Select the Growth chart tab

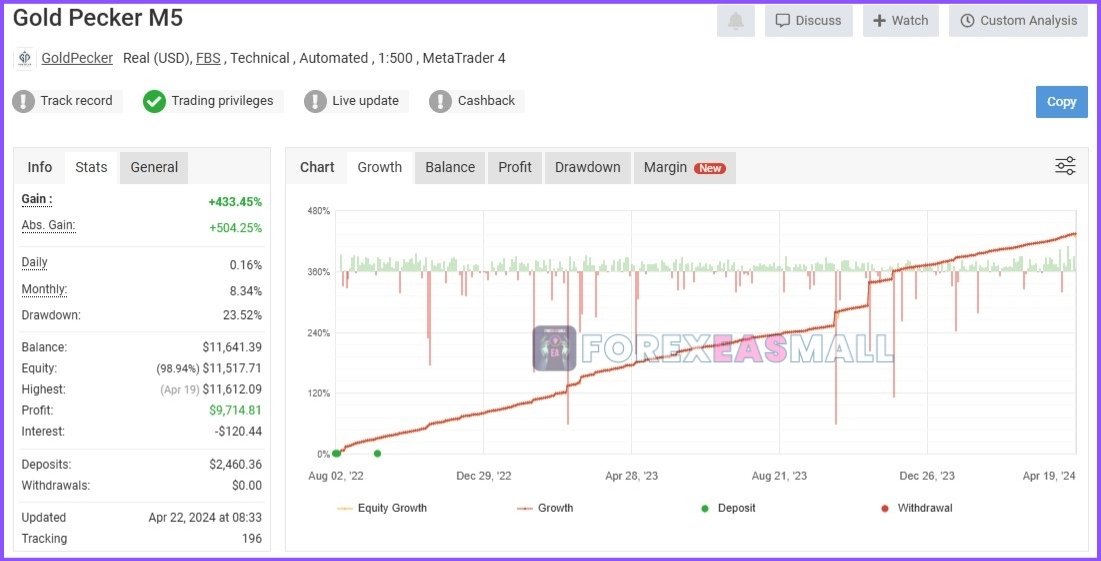[x=380, y=167]
